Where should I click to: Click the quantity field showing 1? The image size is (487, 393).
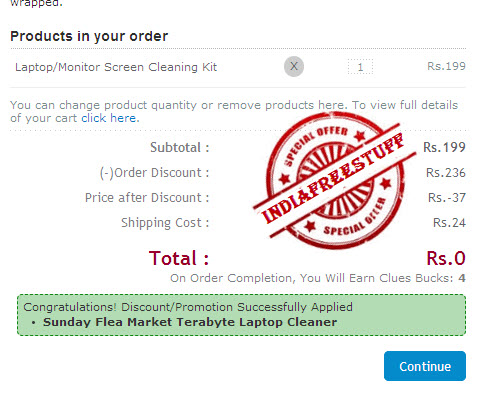click(x=360, y=67)
